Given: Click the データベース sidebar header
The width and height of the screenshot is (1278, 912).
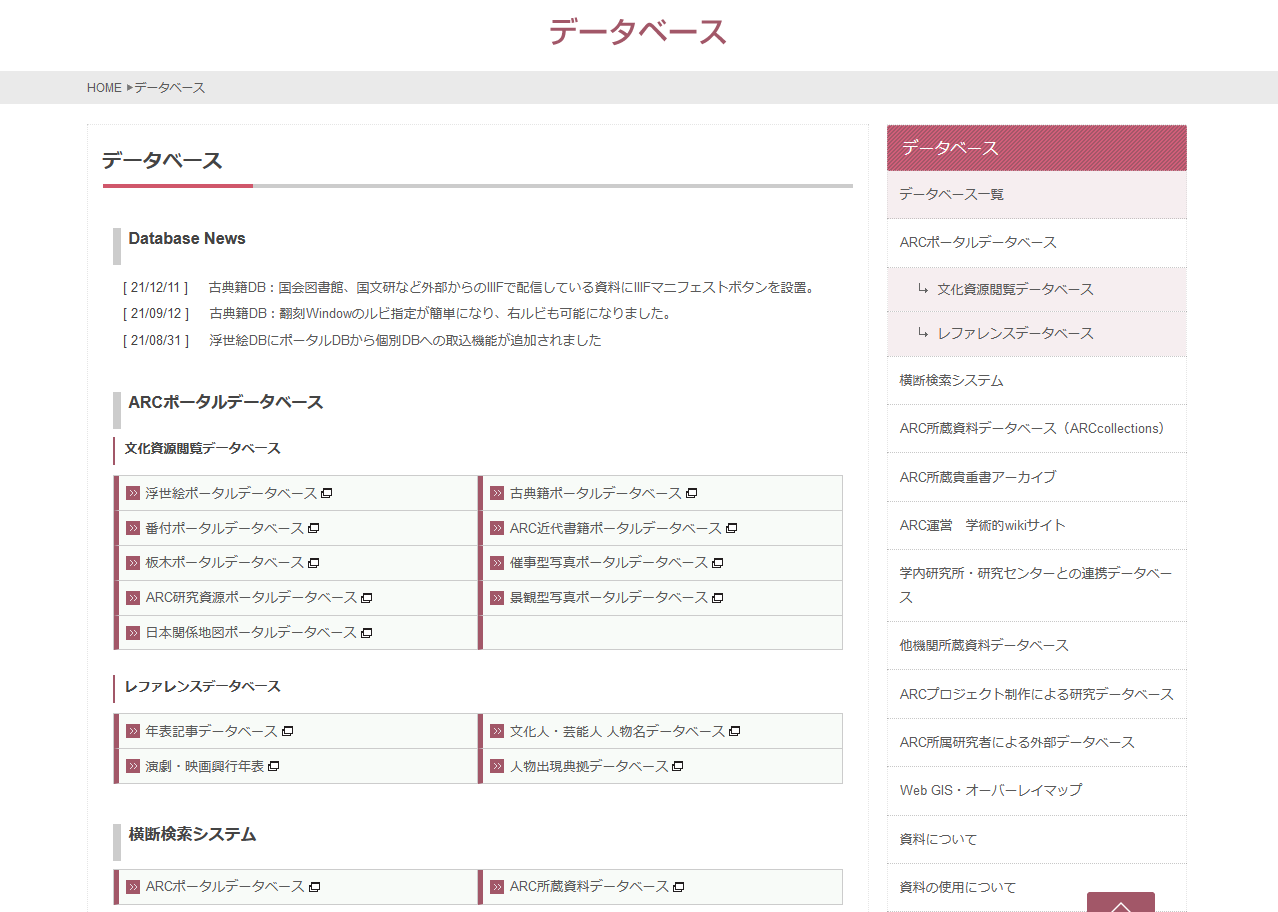Looking at the screenshot, I should tap(1037, 148).
